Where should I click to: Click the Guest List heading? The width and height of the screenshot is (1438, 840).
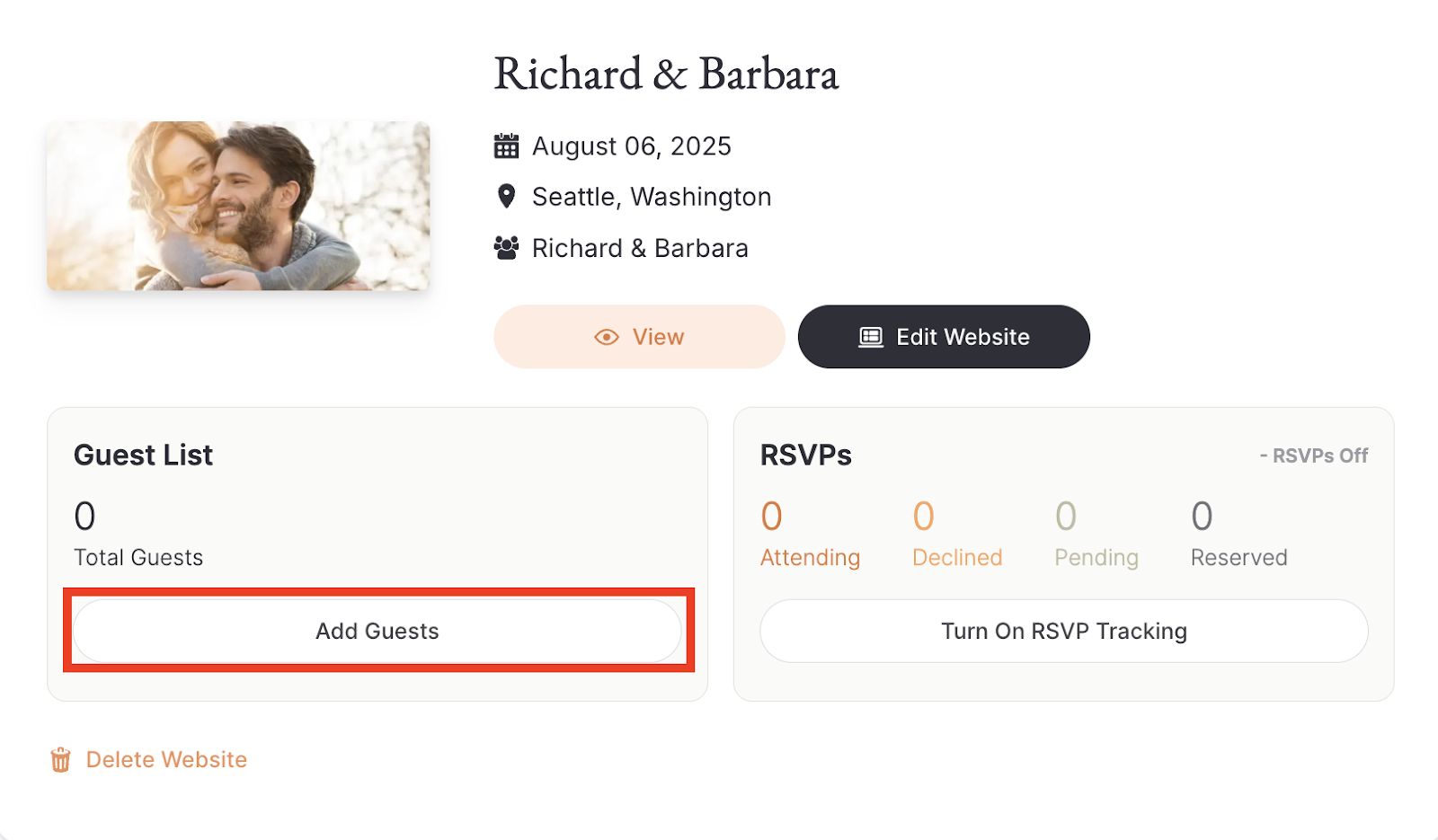(x=144, y=455)
